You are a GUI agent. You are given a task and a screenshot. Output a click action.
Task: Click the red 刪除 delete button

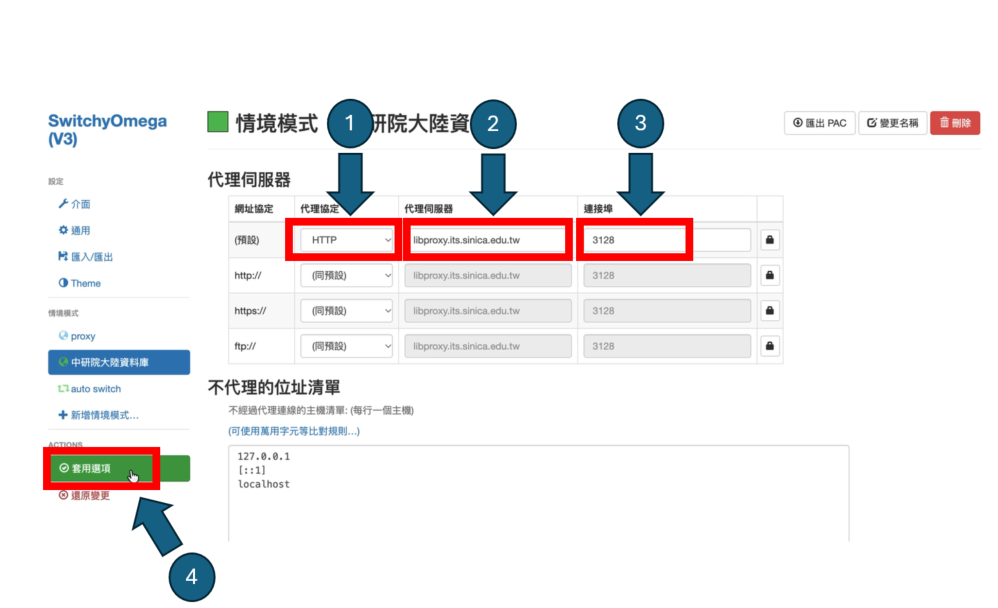pyautogui.click(x=955, y=123)
